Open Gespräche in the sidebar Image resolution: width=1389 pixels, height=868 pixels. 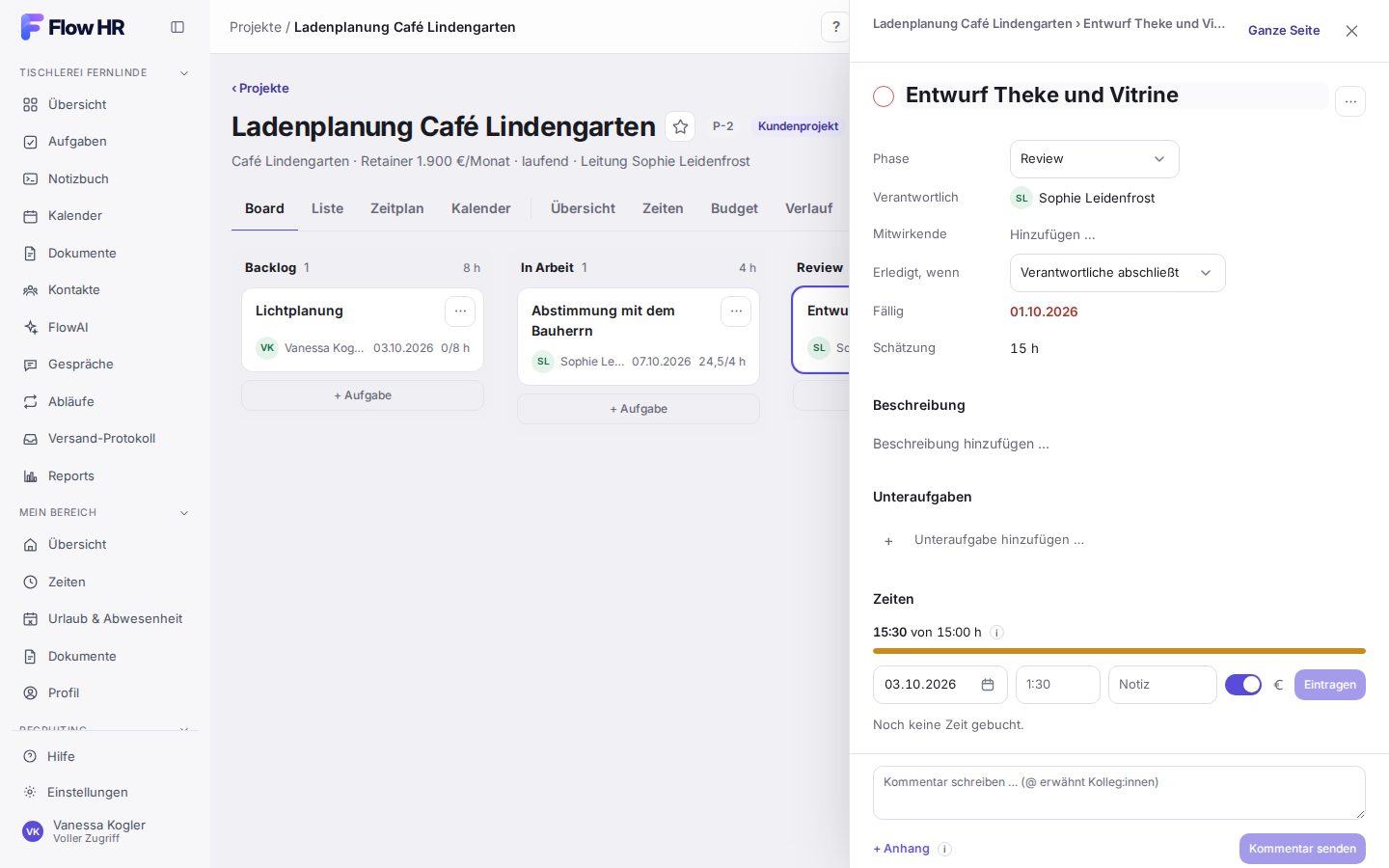tap(105, 365)
